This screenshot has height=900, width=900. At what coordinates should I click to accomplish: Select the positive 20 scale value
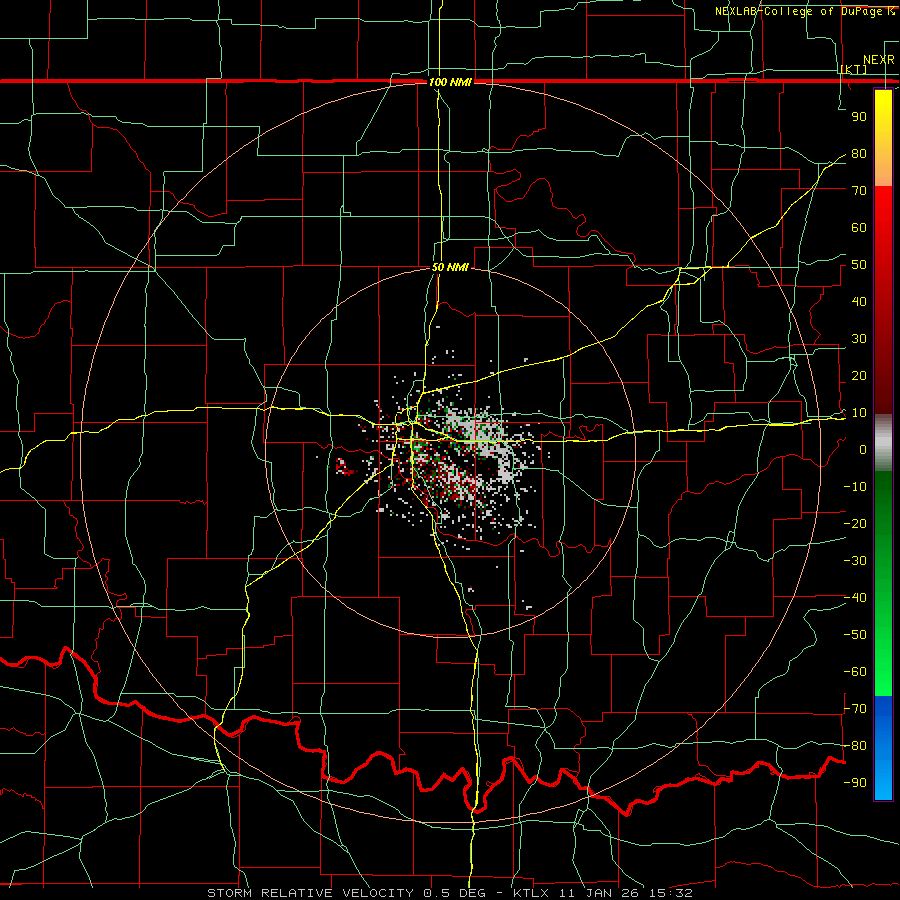click(x=859, y=376)
